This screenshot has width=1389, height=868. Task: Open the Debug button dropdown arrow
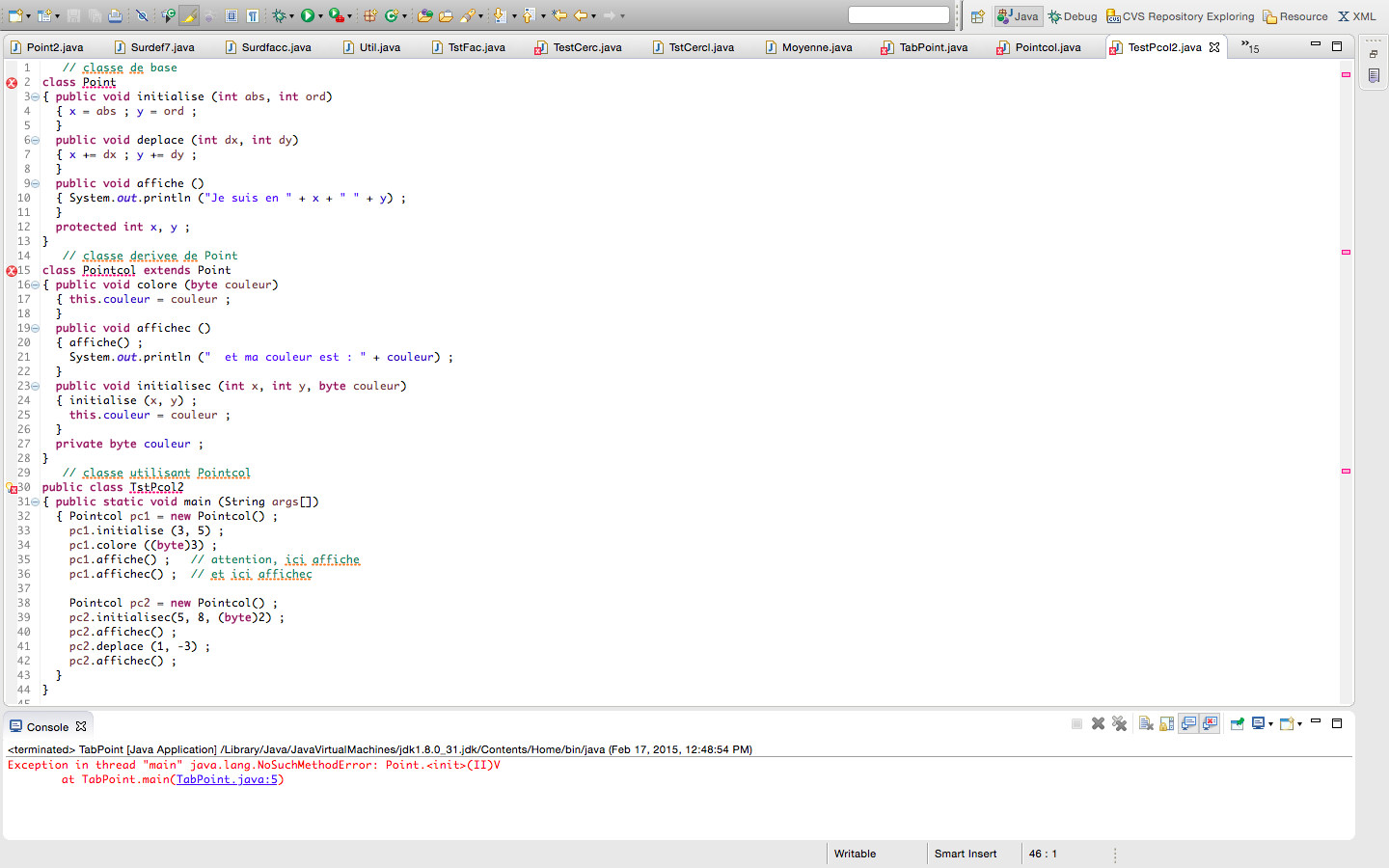pos(292,16)
